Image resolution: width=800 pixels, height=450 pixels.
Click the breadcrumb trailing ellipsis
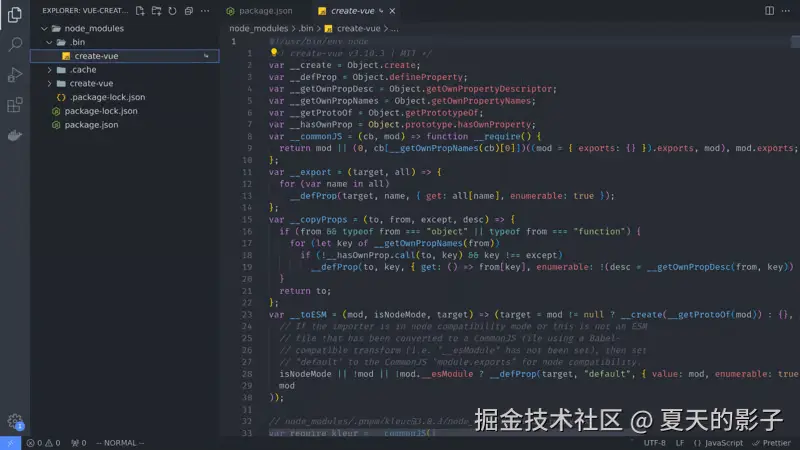click(395, 29)
